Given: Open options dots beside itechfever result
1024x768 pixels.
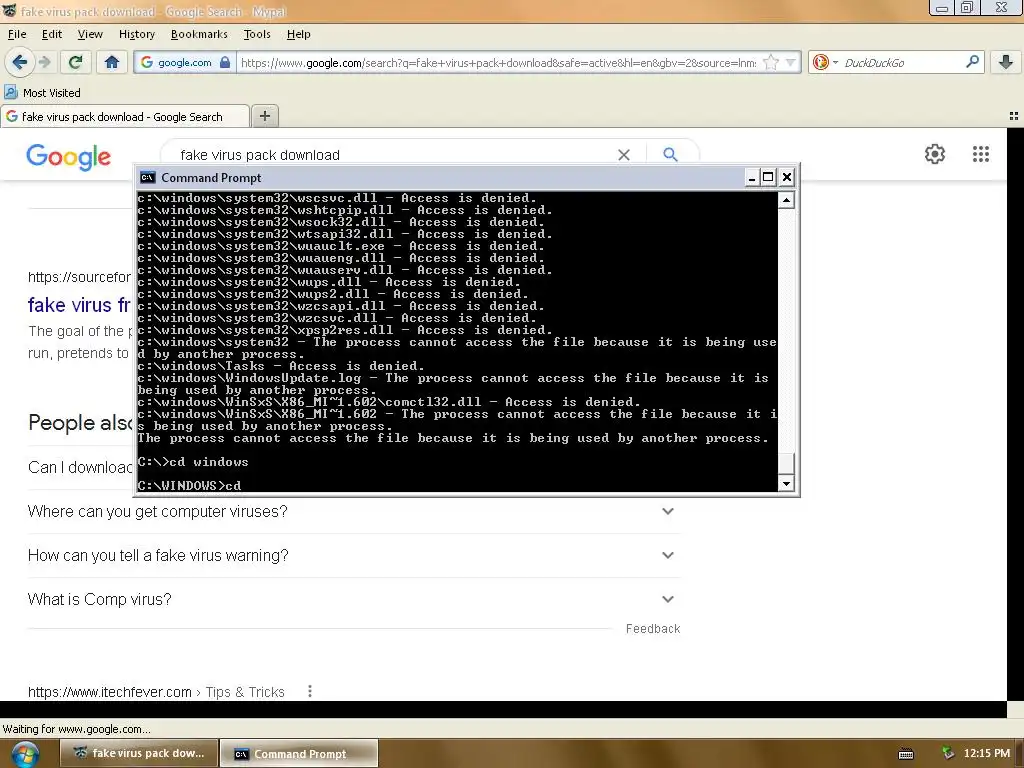Looking at the screenshot, I should coord(310,691).
